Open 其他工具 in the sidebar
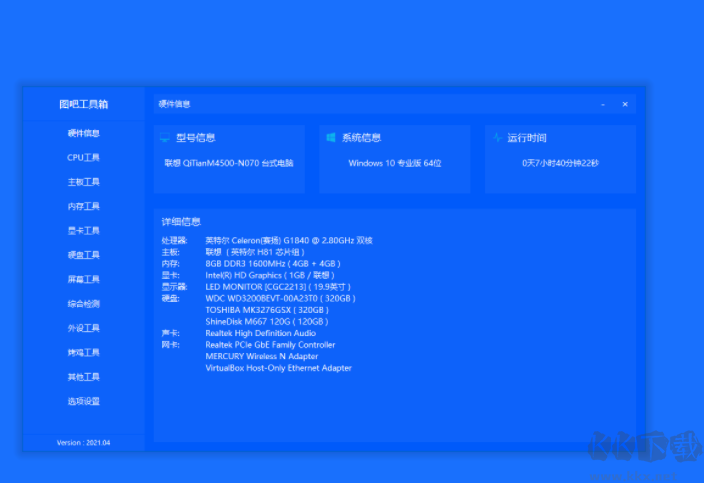This screenshot has height=483, width=704. [x=83, y=377]
